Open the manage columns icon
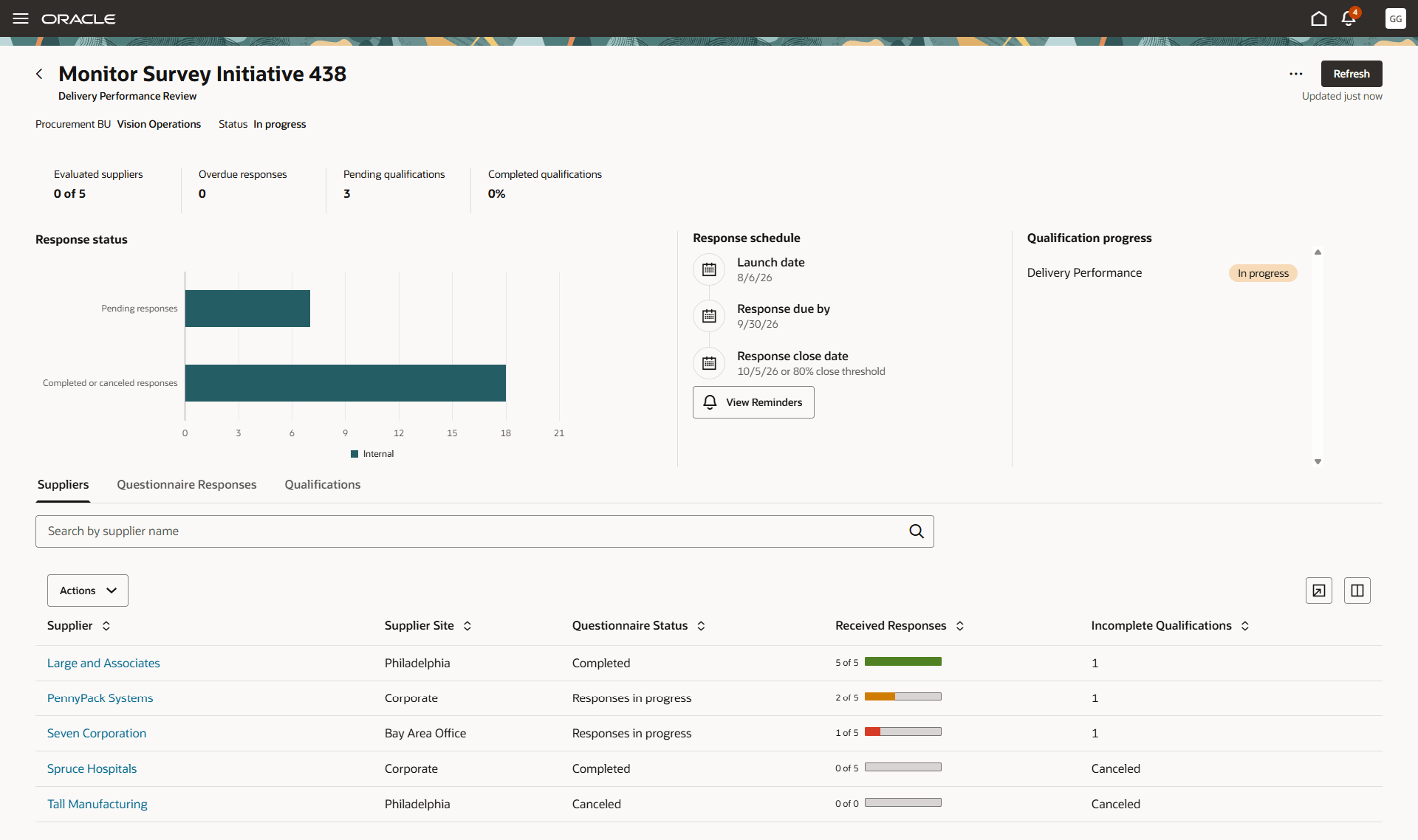 point(1357,591)
